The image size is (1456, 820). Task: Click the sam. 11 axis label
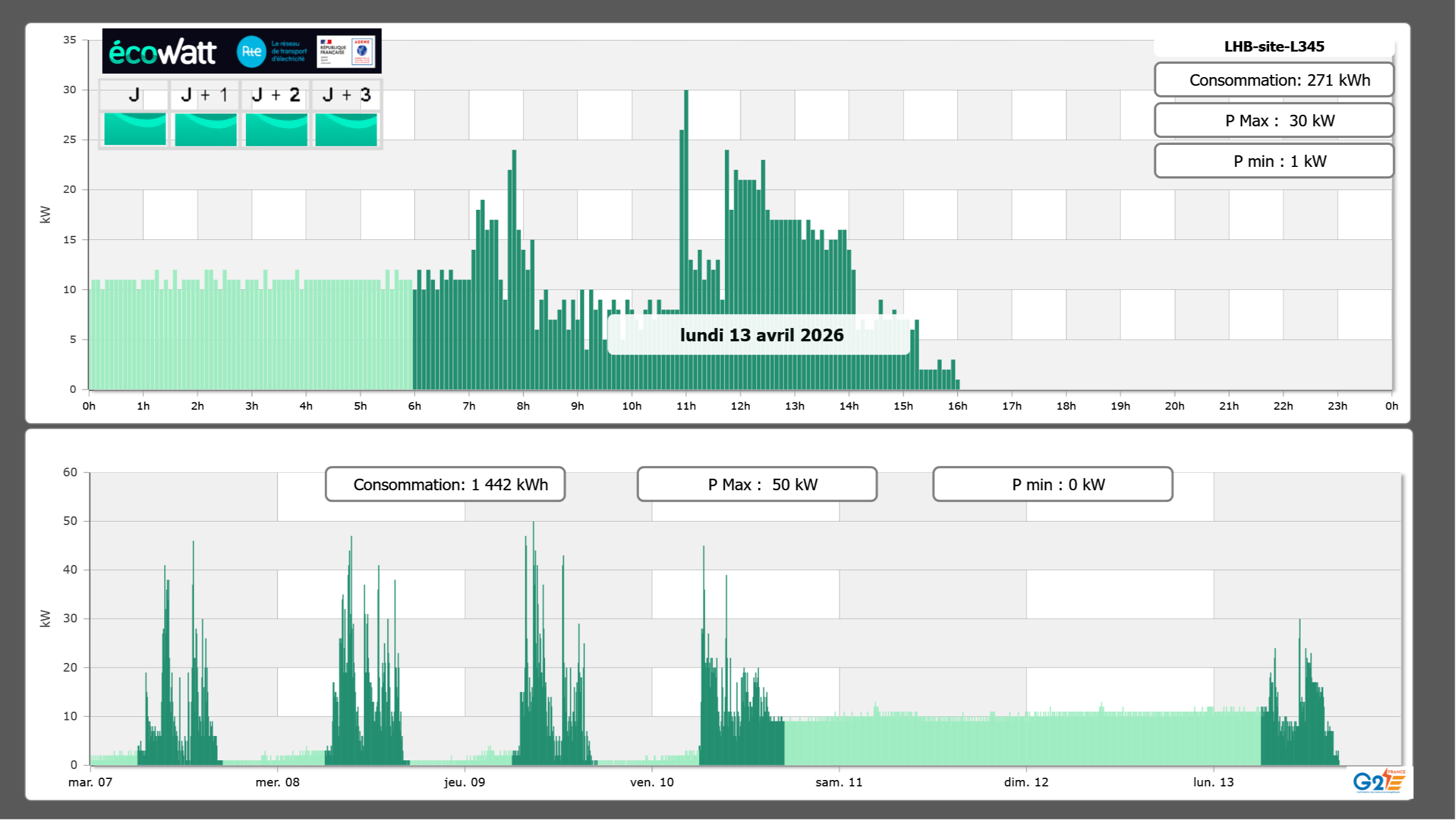click(838, 782)
